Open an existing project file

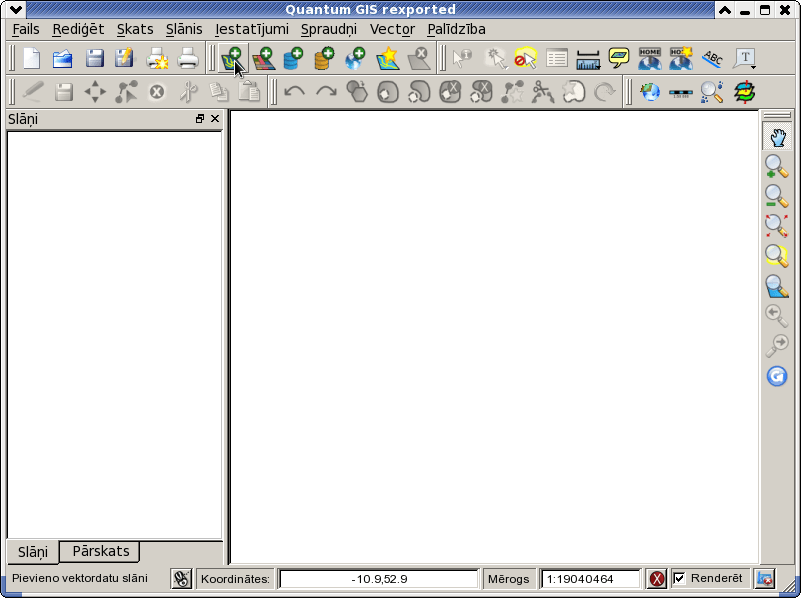pyautogui.click(x=63, y=58)
